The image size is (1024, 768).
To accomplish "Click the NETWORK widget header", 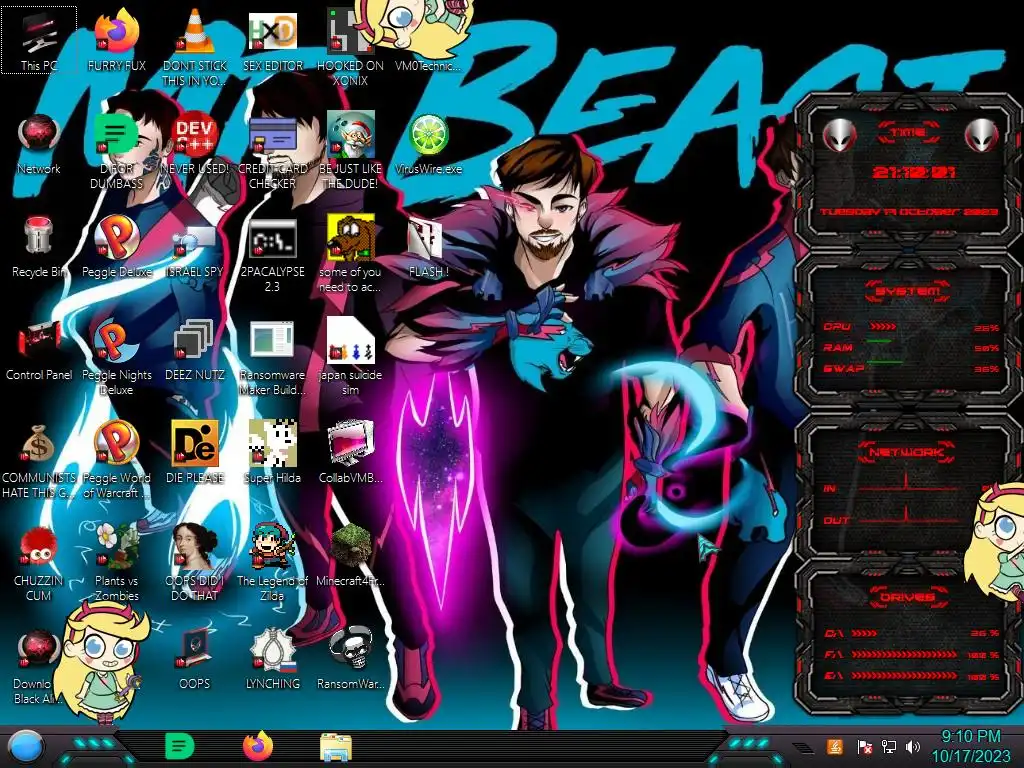I will (908, 452).
